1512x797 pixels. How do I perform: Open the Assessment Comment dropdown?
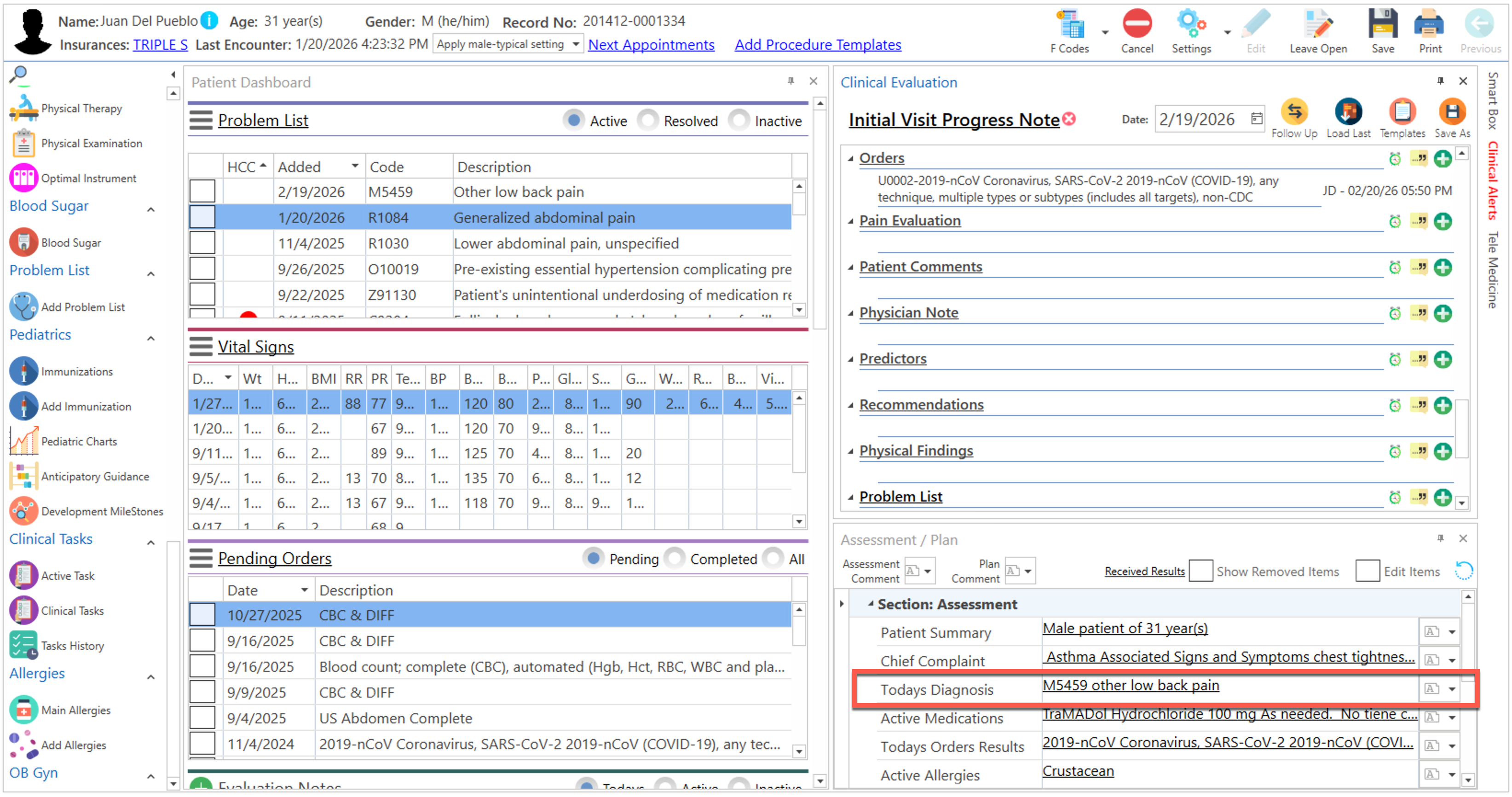point(927,571)
